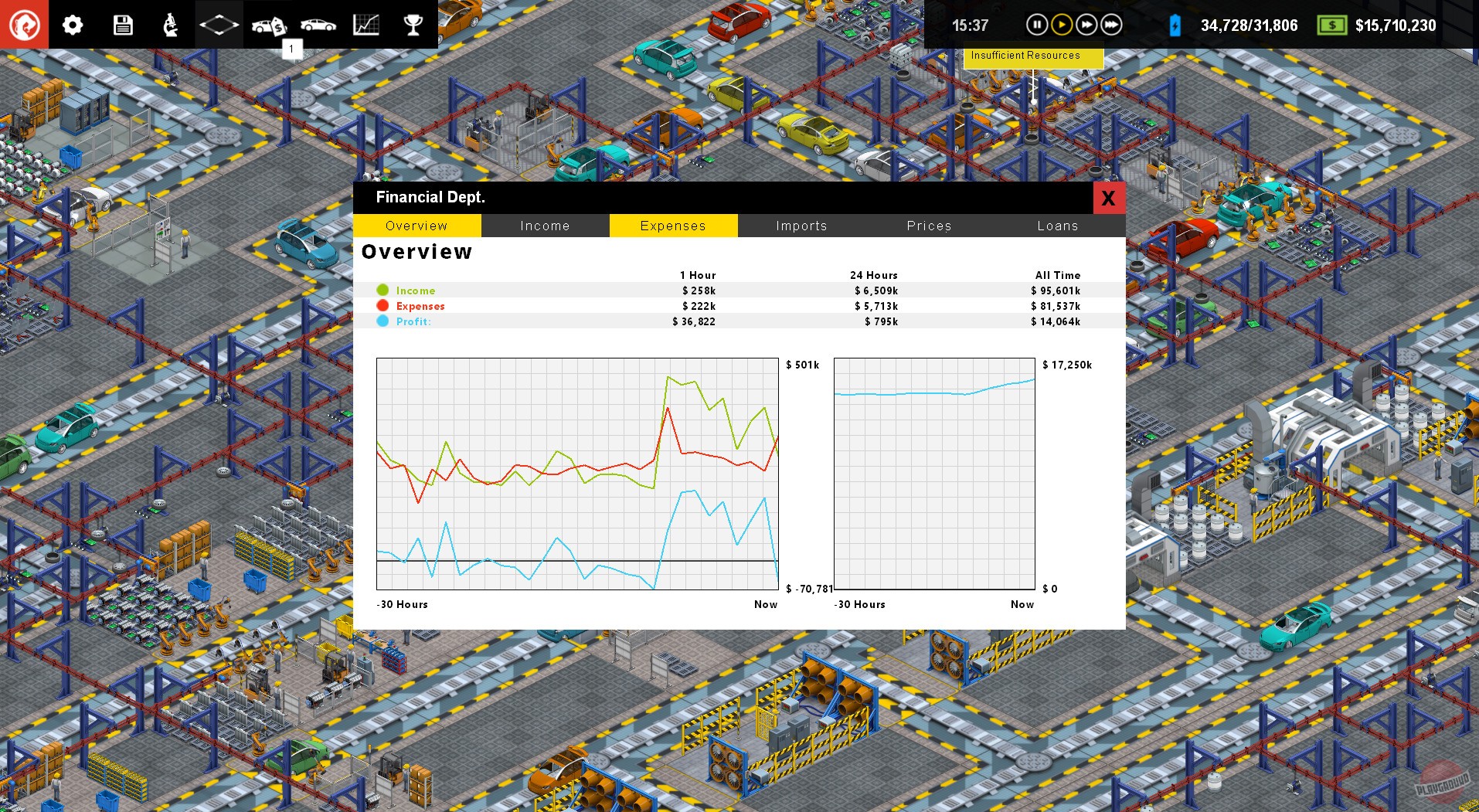Open the Loans tab

1057,226
